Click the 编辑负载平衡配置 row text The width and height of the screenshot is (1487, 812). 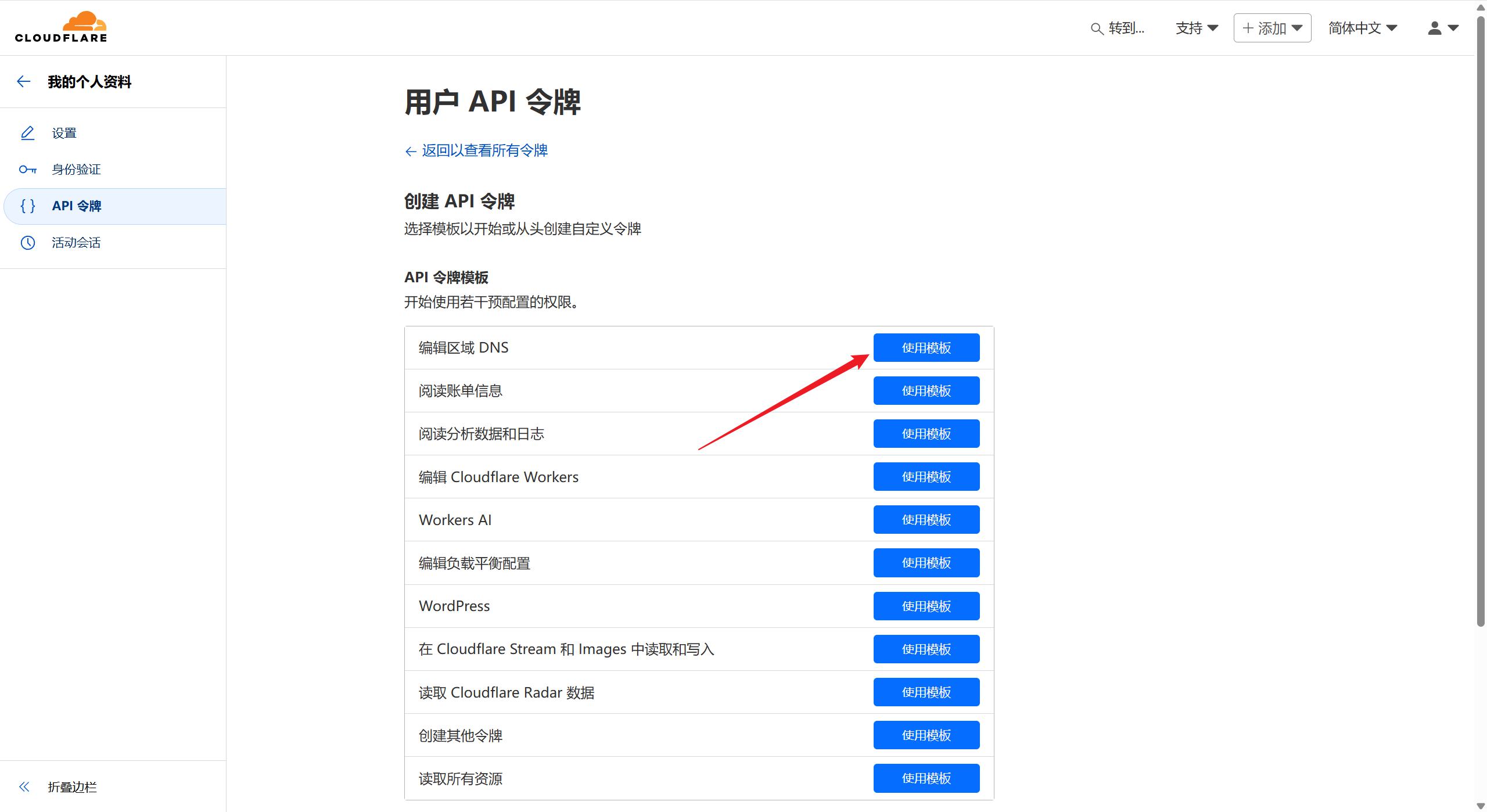point(475,563)
